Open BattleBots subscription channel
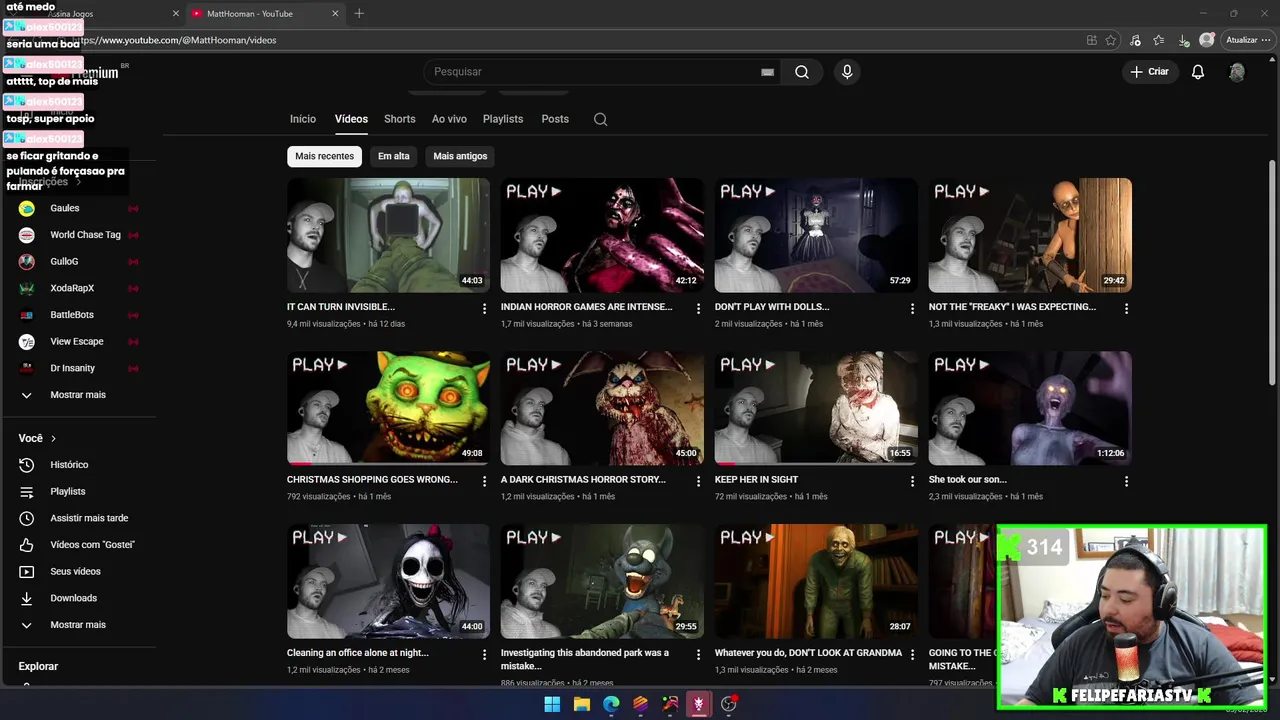1280x720 pixels. coord(78,315)
